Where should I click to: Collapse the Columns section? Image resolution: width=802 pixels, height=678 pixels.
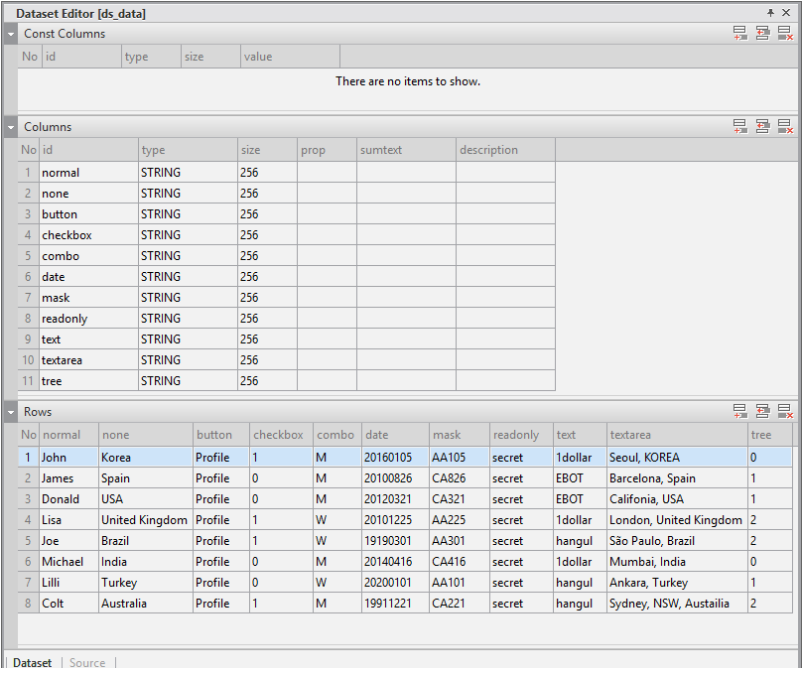pos(11,128)
